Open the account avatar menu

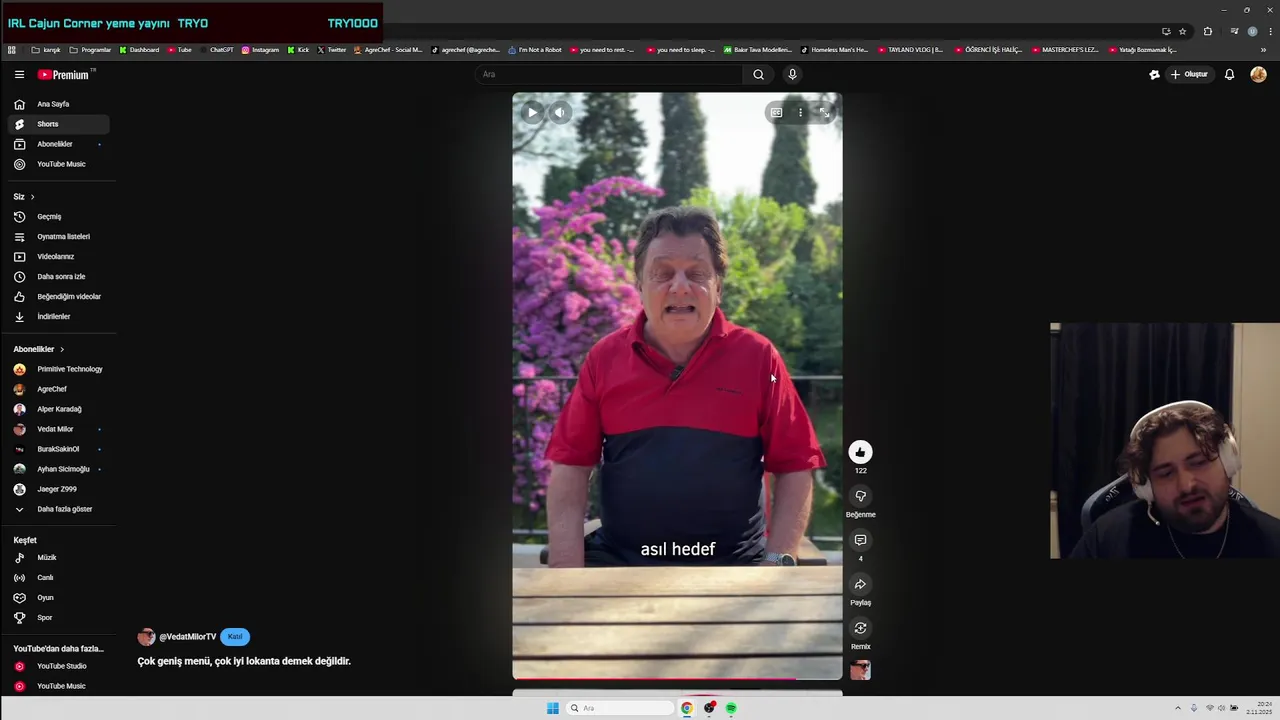click(1258, 75)
